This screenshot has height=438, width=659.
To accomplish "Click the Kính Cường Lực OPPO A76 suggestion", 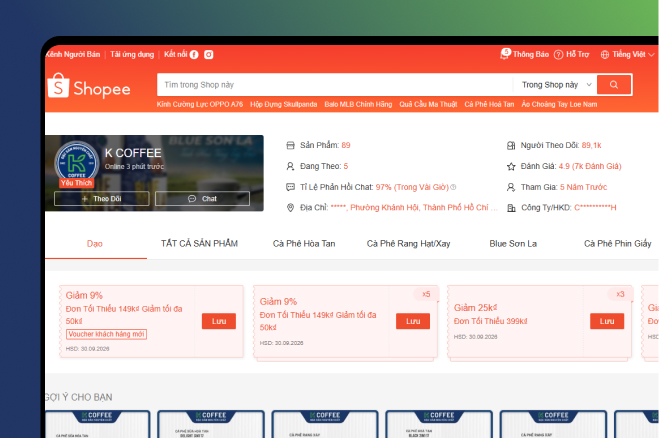I will [x=200, y=104].
